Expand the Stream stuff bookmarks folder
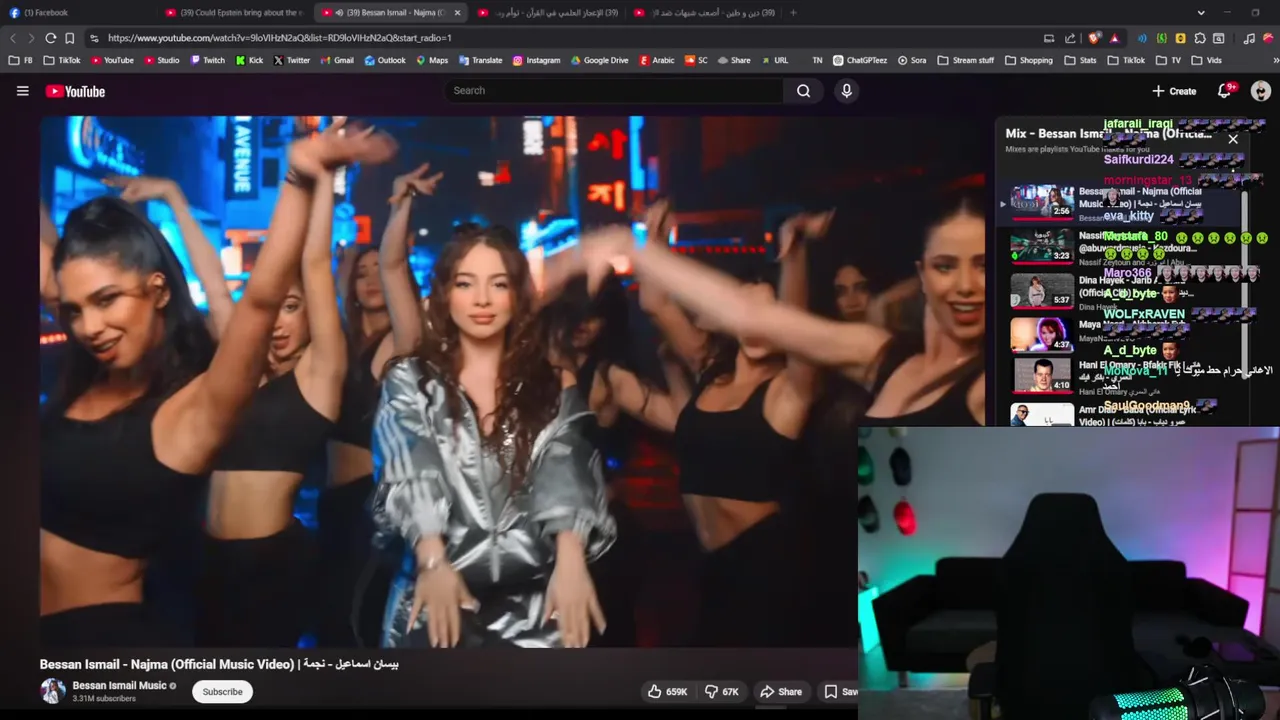The height and width of the screenshot is (720, 1280). click(966, 60)
